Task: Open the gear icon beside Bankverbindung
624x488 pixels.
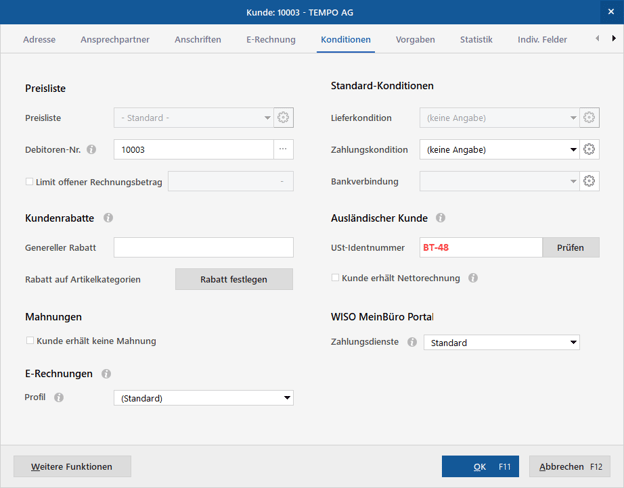Action: point(589,181)
